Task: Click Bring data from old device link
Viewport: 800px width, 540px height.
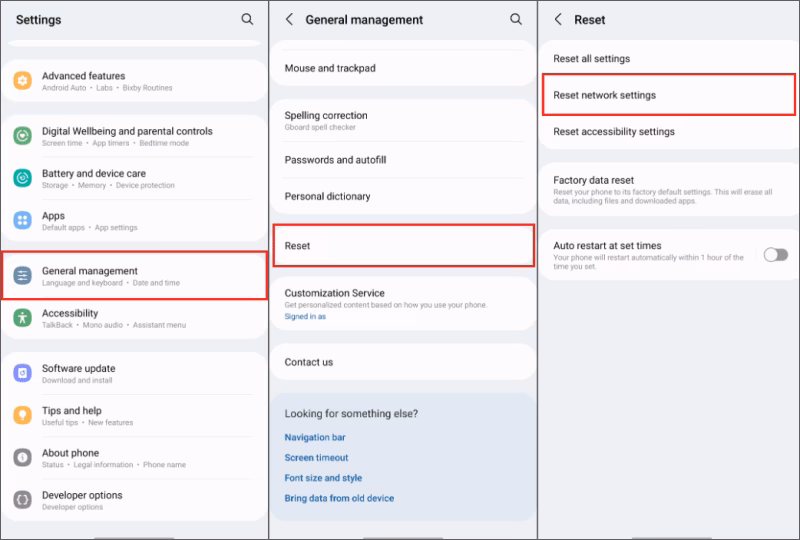Action: 339,498
